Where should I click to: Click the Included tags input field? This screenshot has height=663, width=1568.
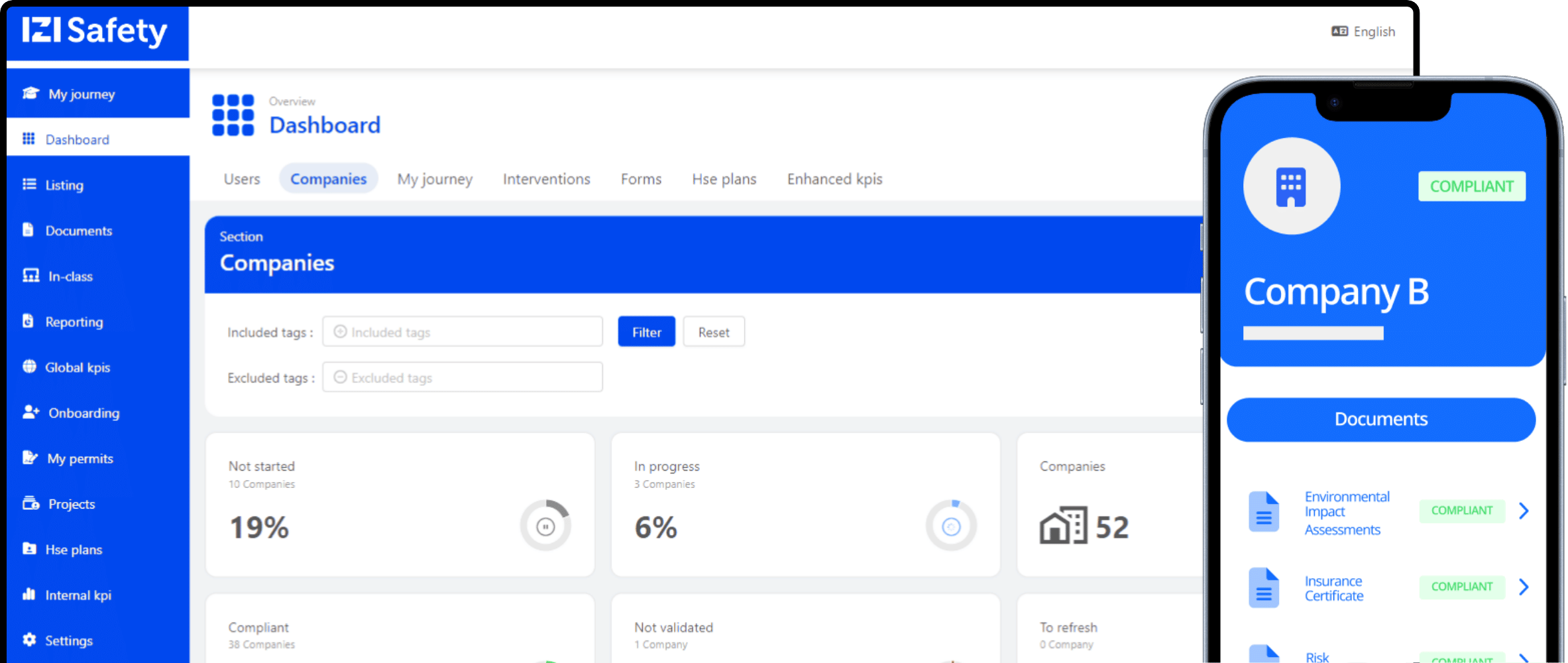click(x=463, y=331)
